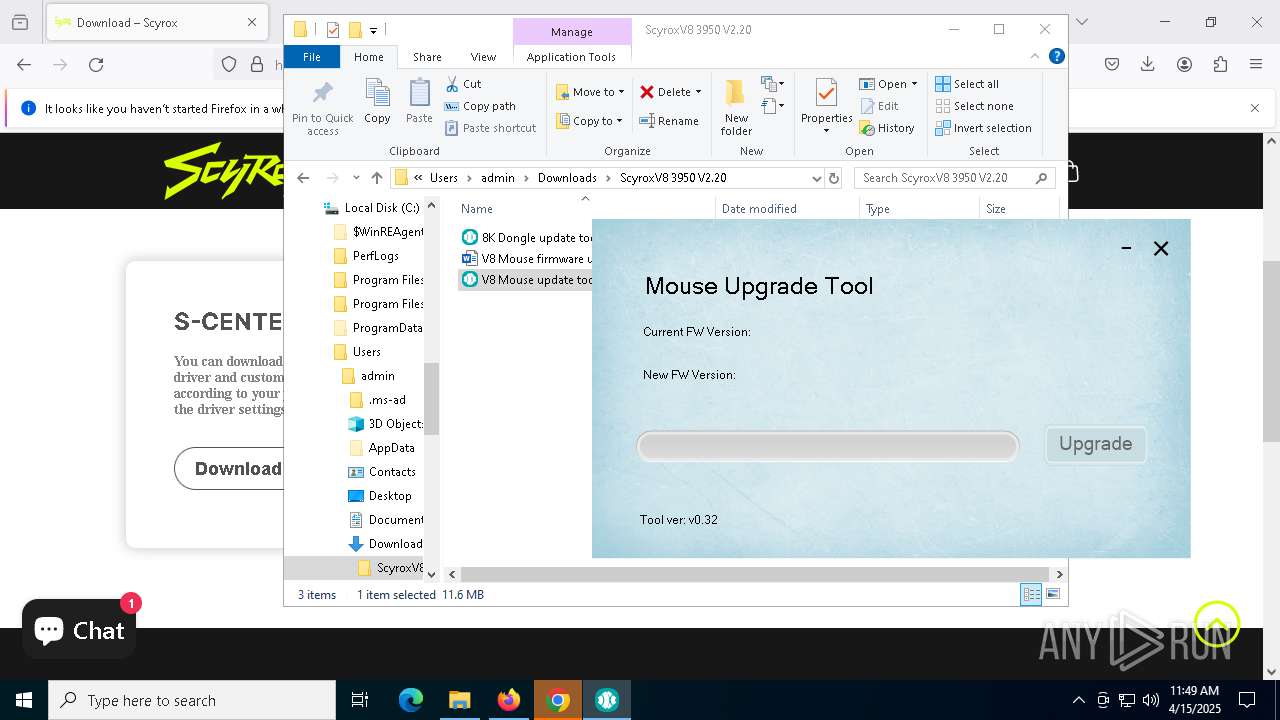
Task: Click the History button in ribbon
Action: click(887, 128)
